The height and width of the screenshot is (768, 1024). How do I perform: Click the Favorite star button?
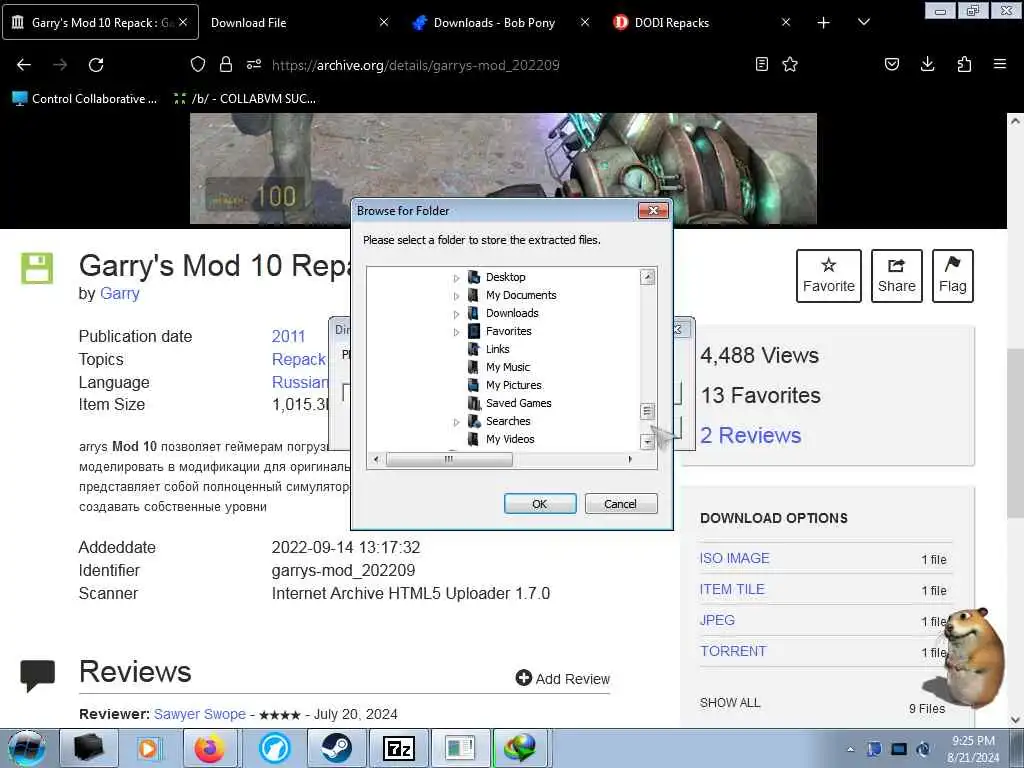click(828, 276)
